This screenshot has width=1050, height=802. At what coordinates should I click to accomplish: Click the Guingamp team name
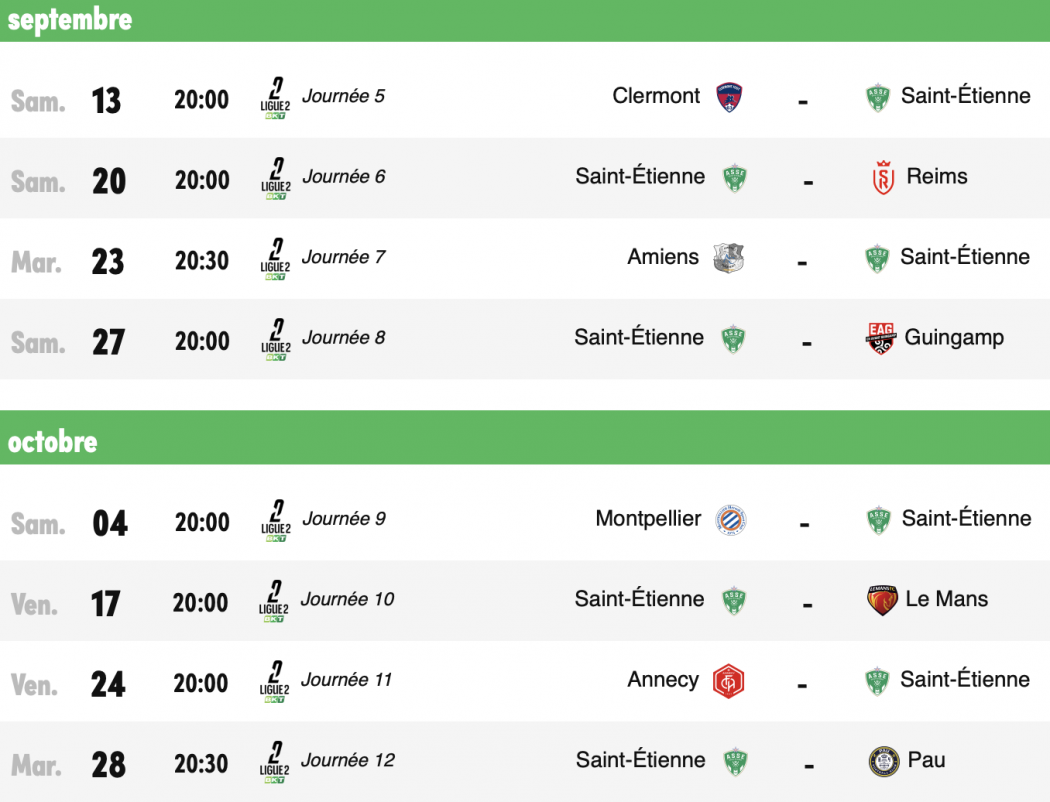[954, 338]
